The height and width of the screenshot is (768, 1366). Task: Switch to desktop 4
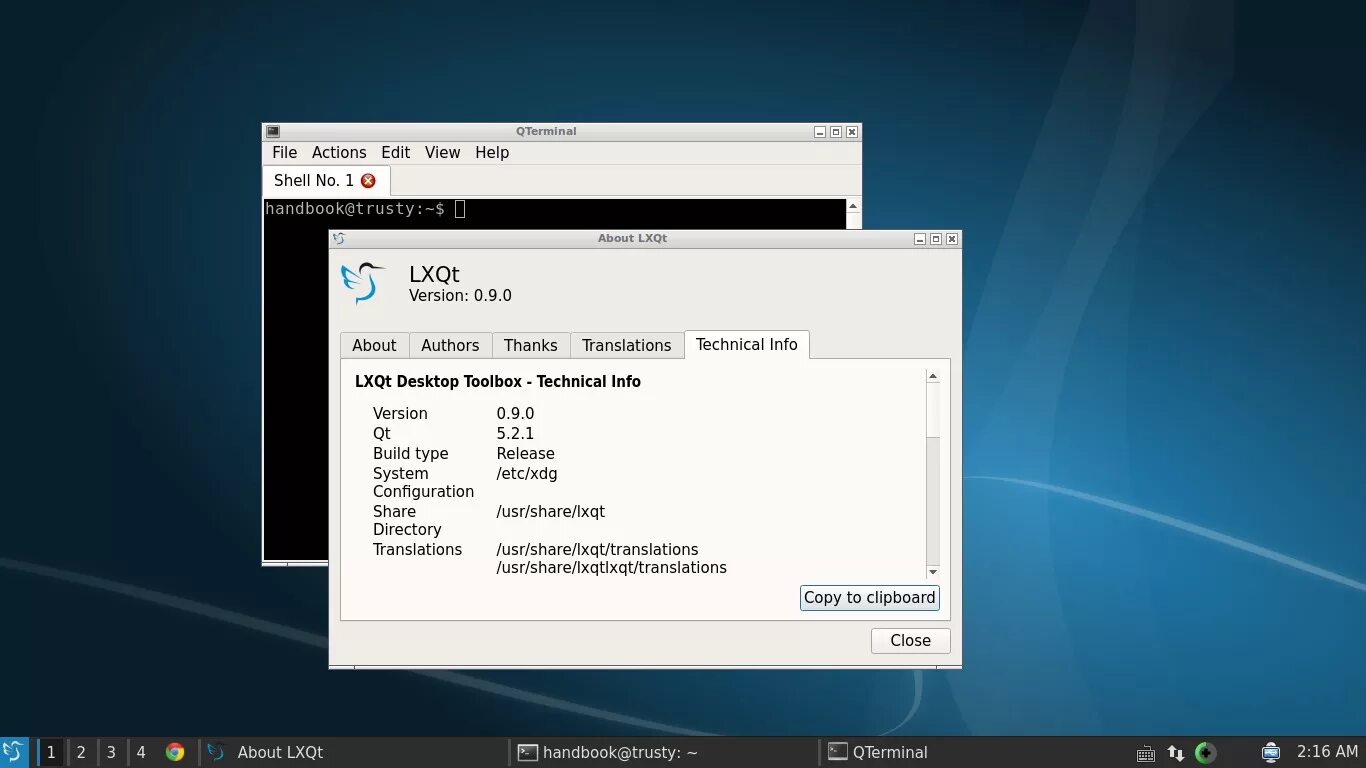click(141, 752)
